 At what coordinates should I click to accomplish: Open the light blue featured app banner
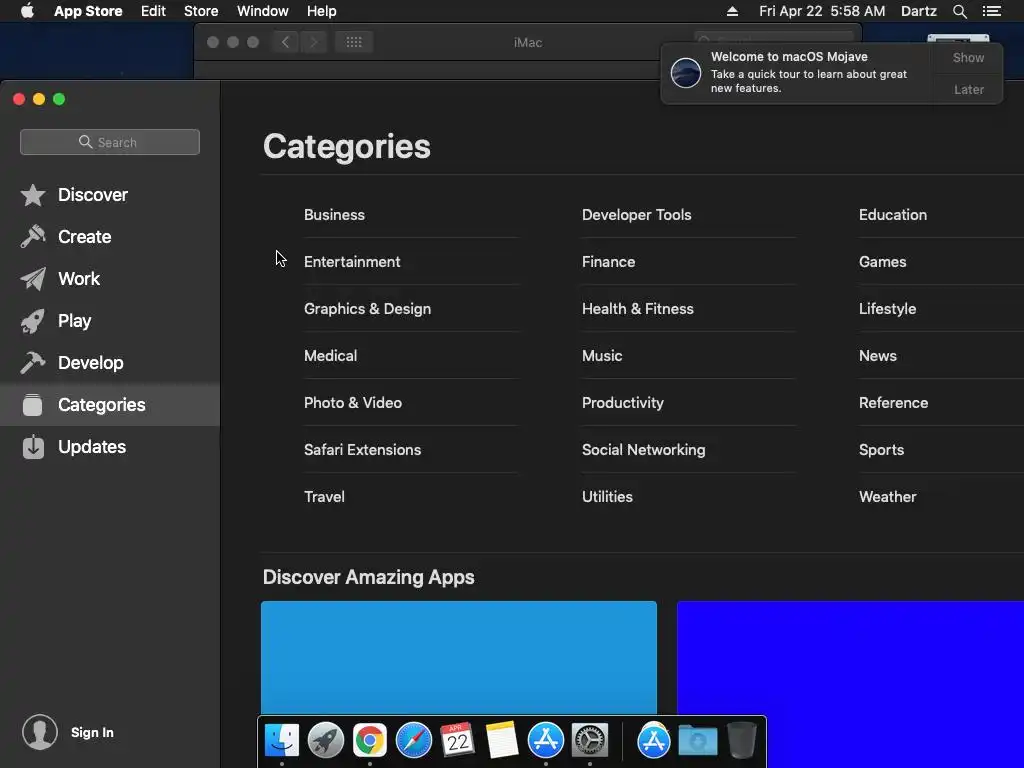(458, 658)
